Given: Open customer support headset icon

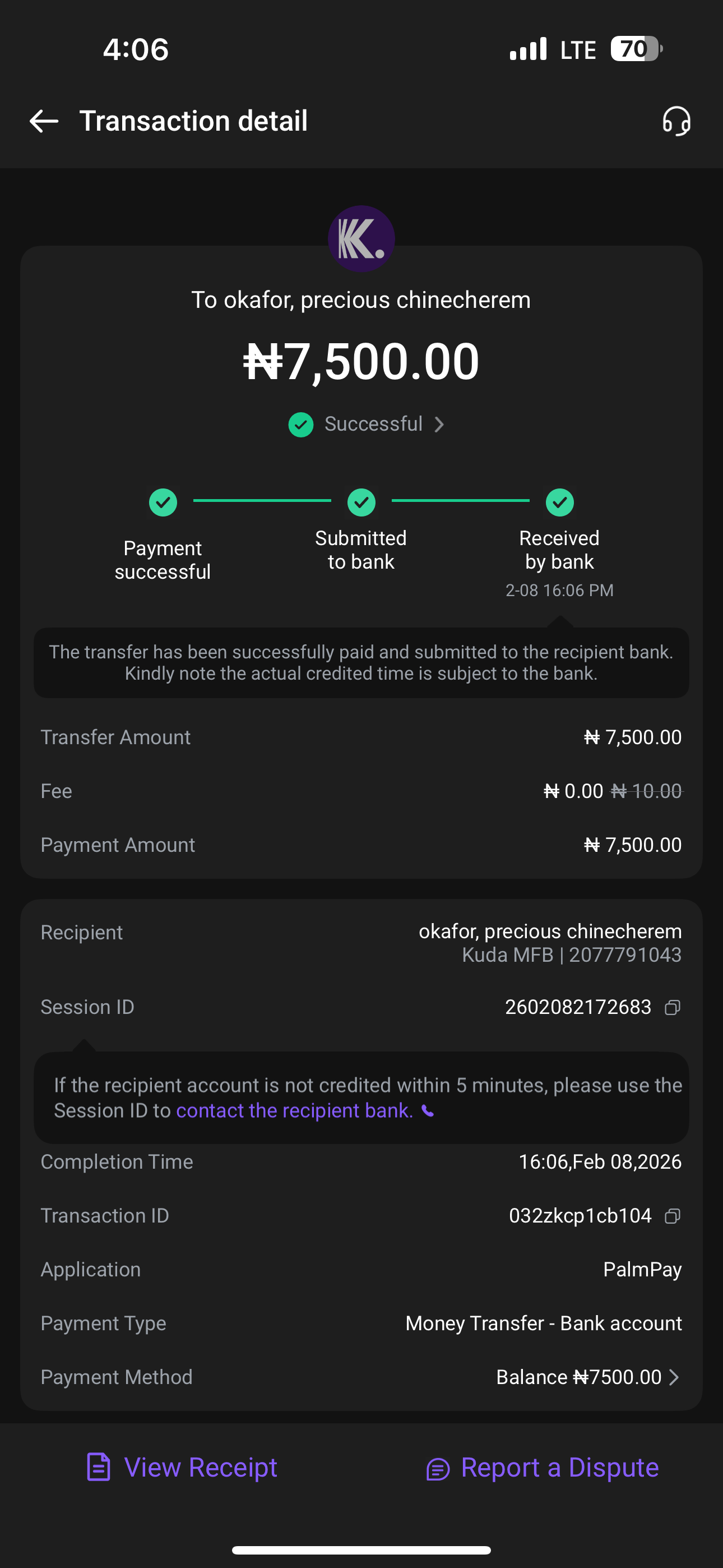Looking at the screenshot, I should tap(676, 121).
